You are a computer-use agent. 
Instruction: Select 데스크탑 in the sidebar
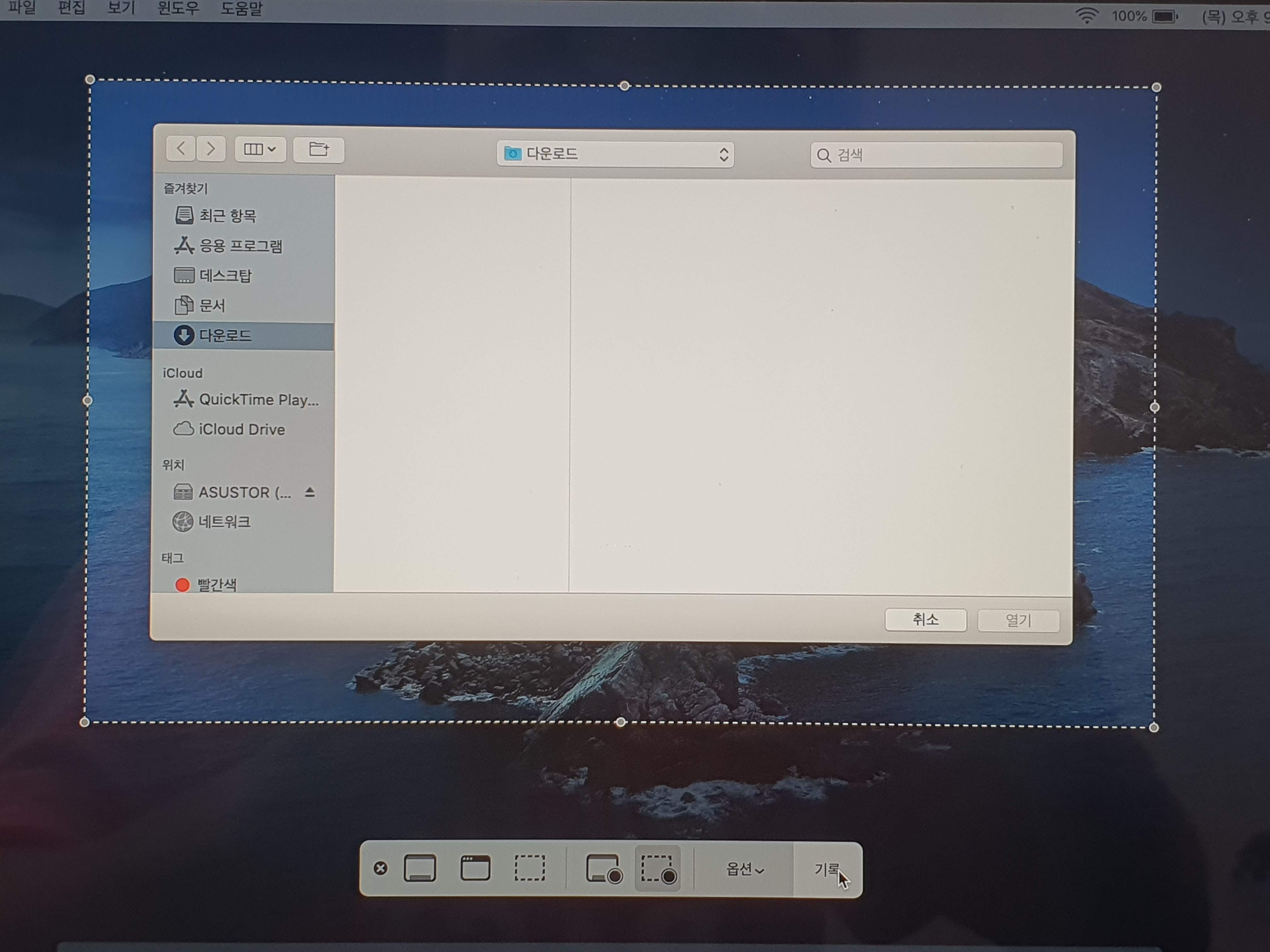225,275
